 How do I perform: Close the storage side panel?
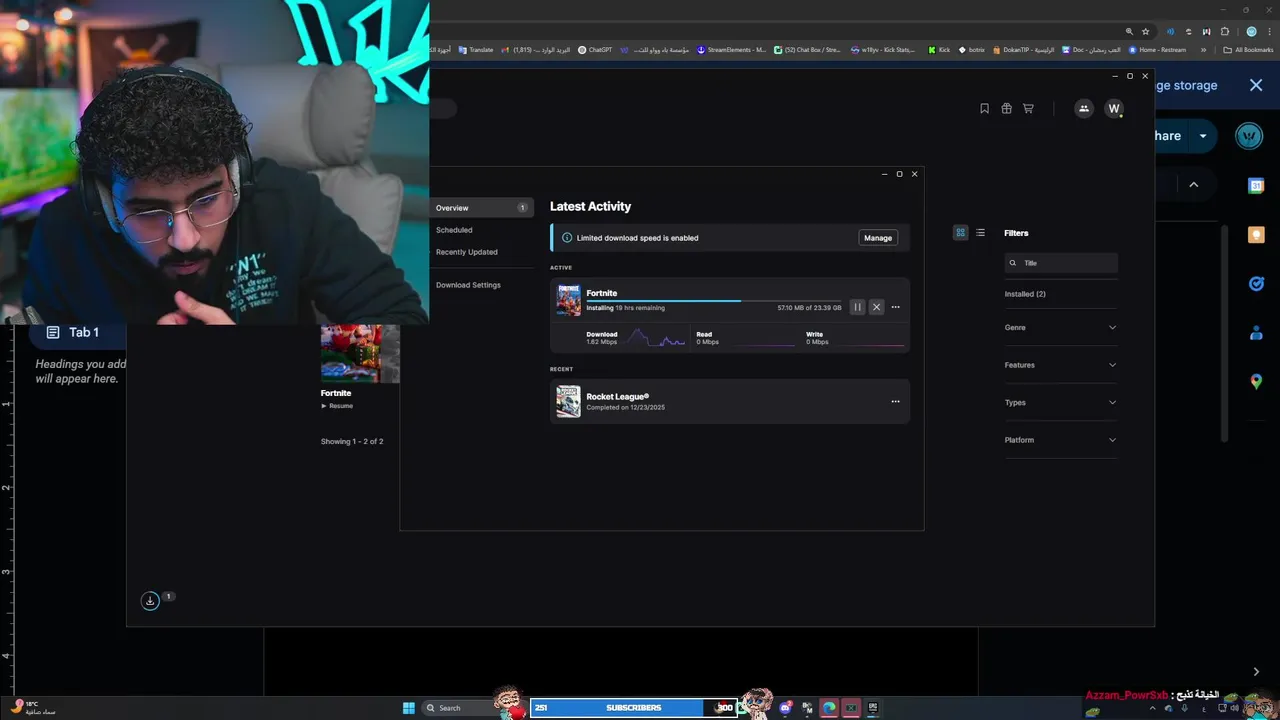(1256, 86)
